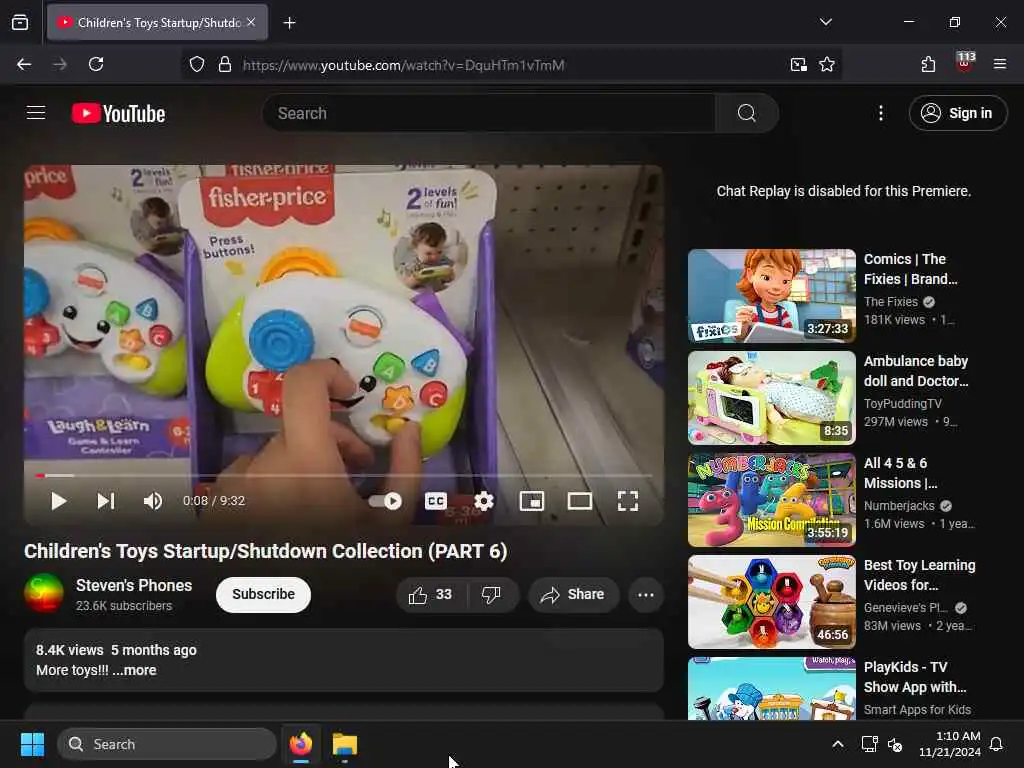
Task: Open File Explorer from taskbar
Action: [x=345, y=744]
